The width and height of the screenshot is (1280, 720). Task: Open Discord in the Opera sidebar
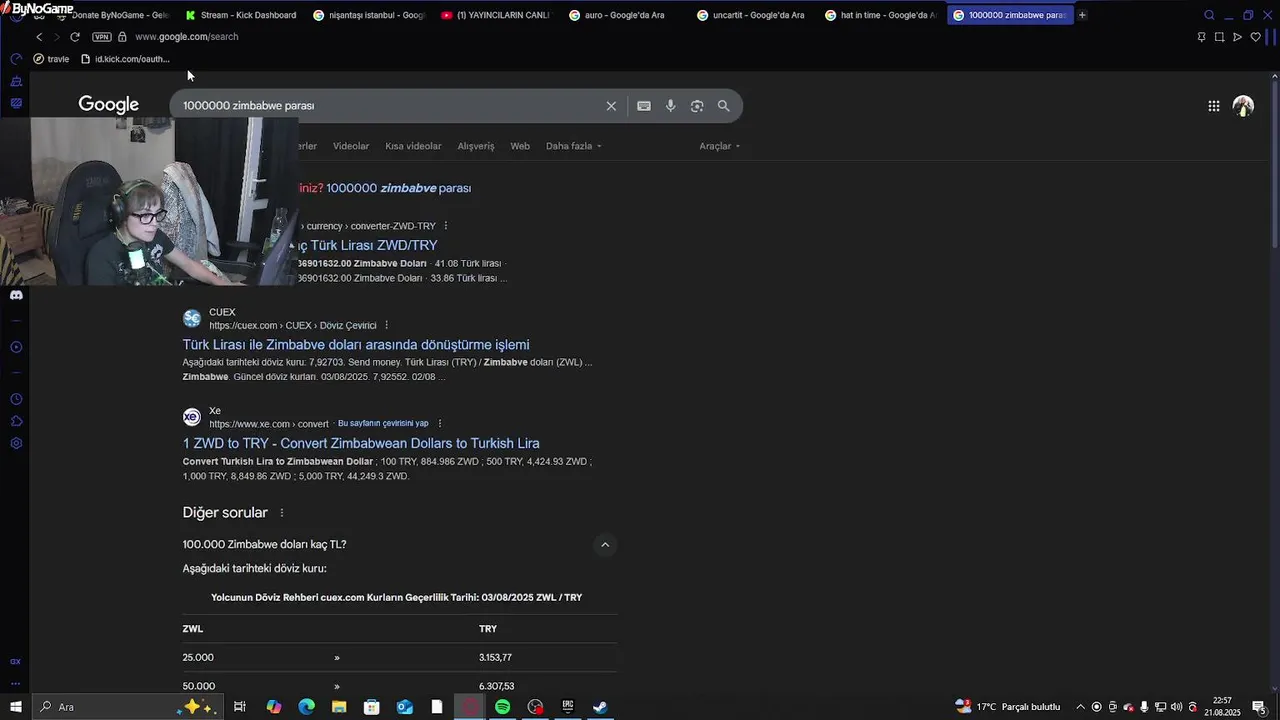click(x=16, y=295)
